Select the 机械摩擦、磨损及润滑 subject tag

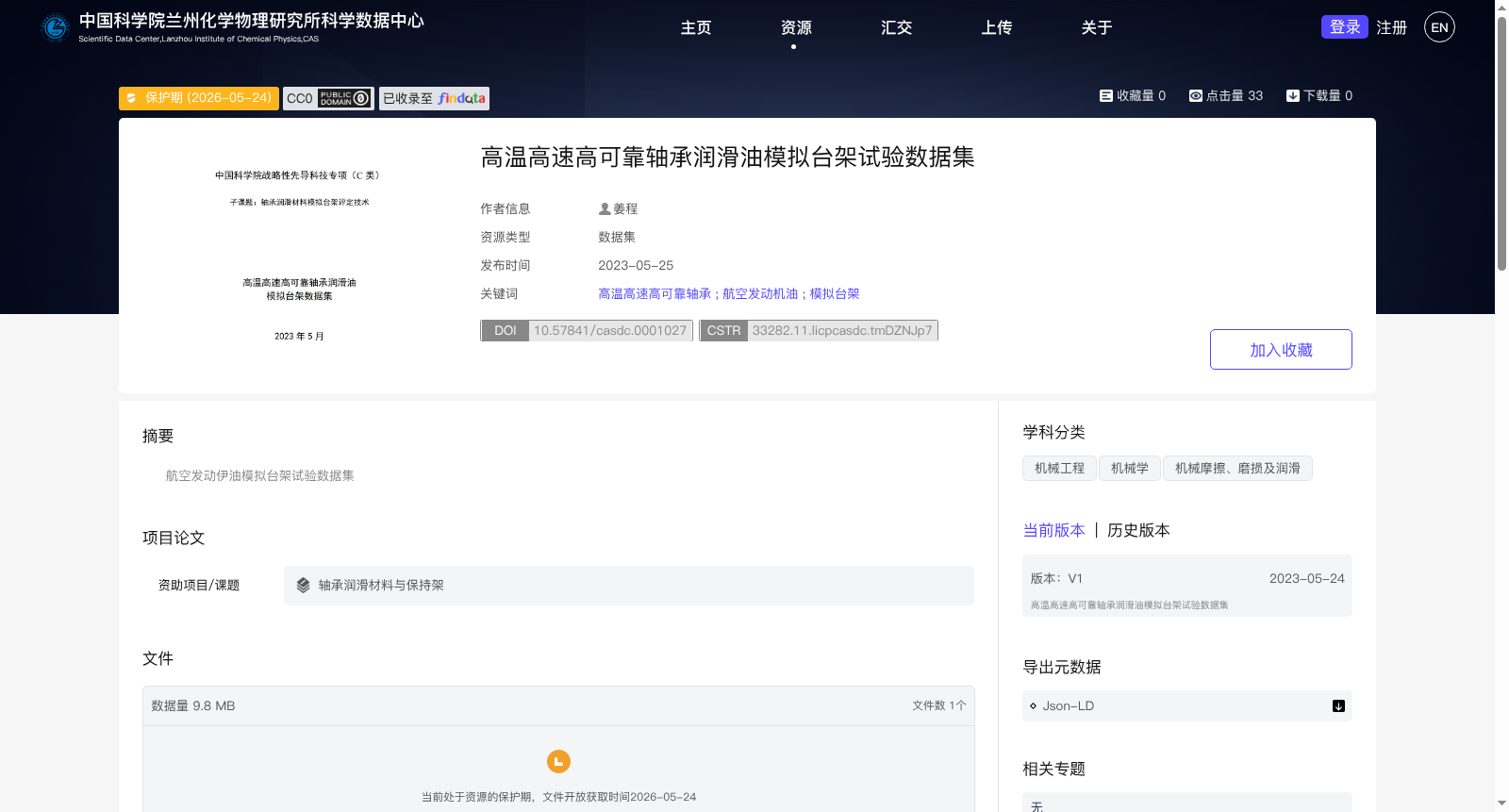point(1237,468)
